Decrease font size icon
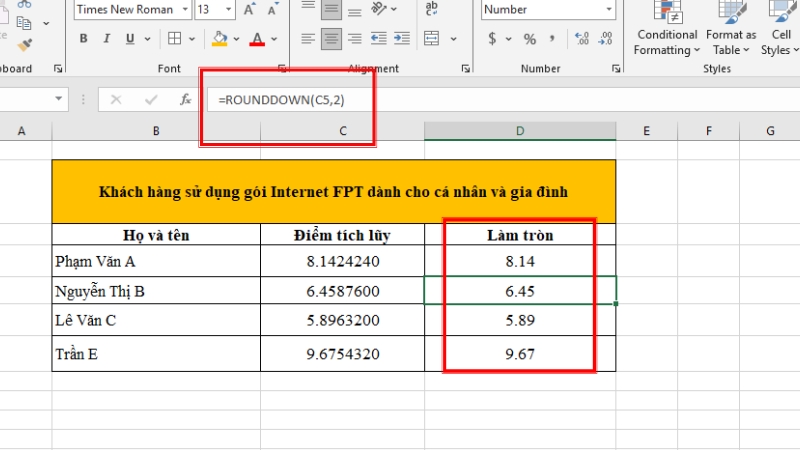800x450 pixels. (273, 9)
